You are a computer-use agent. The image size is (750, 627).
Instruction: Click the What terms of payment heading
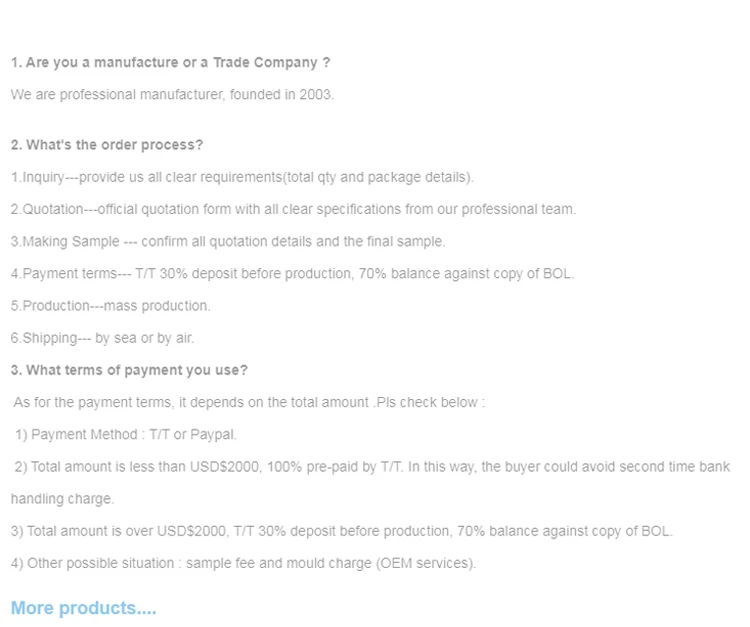pos(129,370)
